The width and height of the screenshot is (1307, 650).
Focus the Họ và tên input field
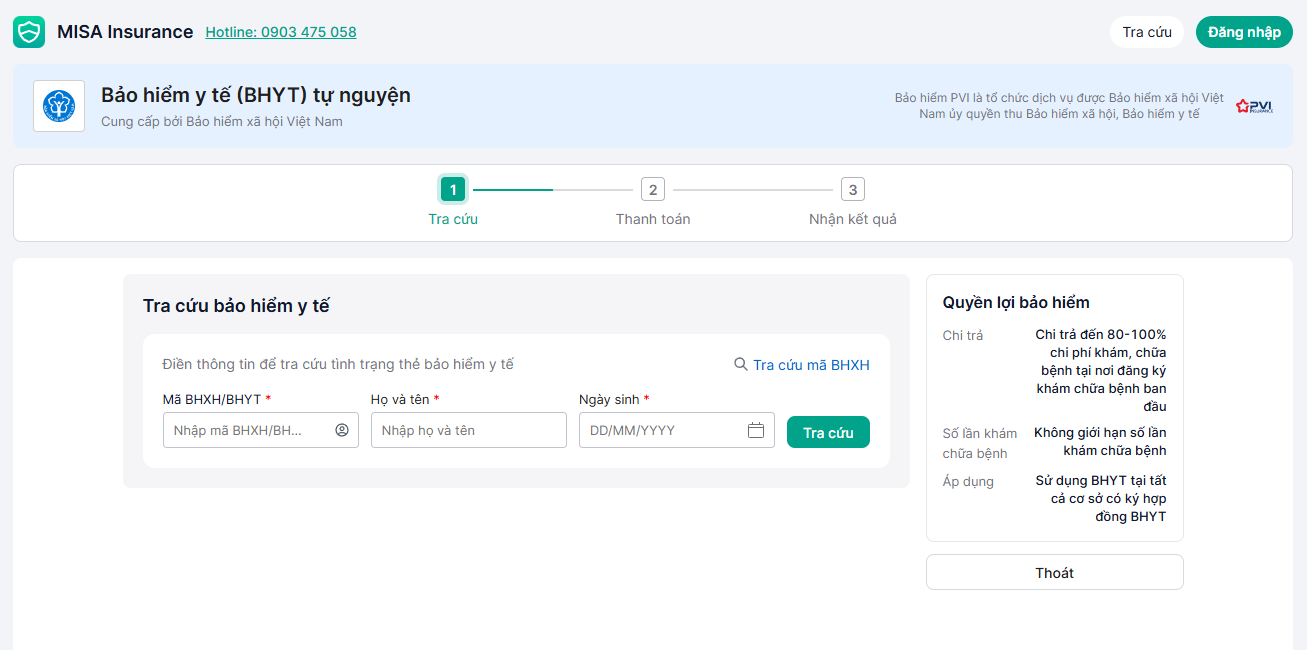[468, 430]
